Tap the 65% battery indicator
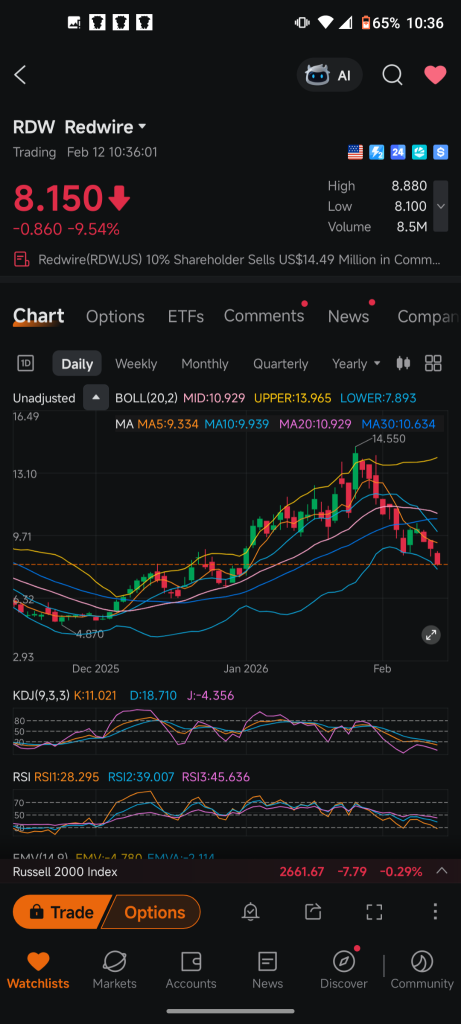Screen dimensions: 461x1024 point(380,23)
